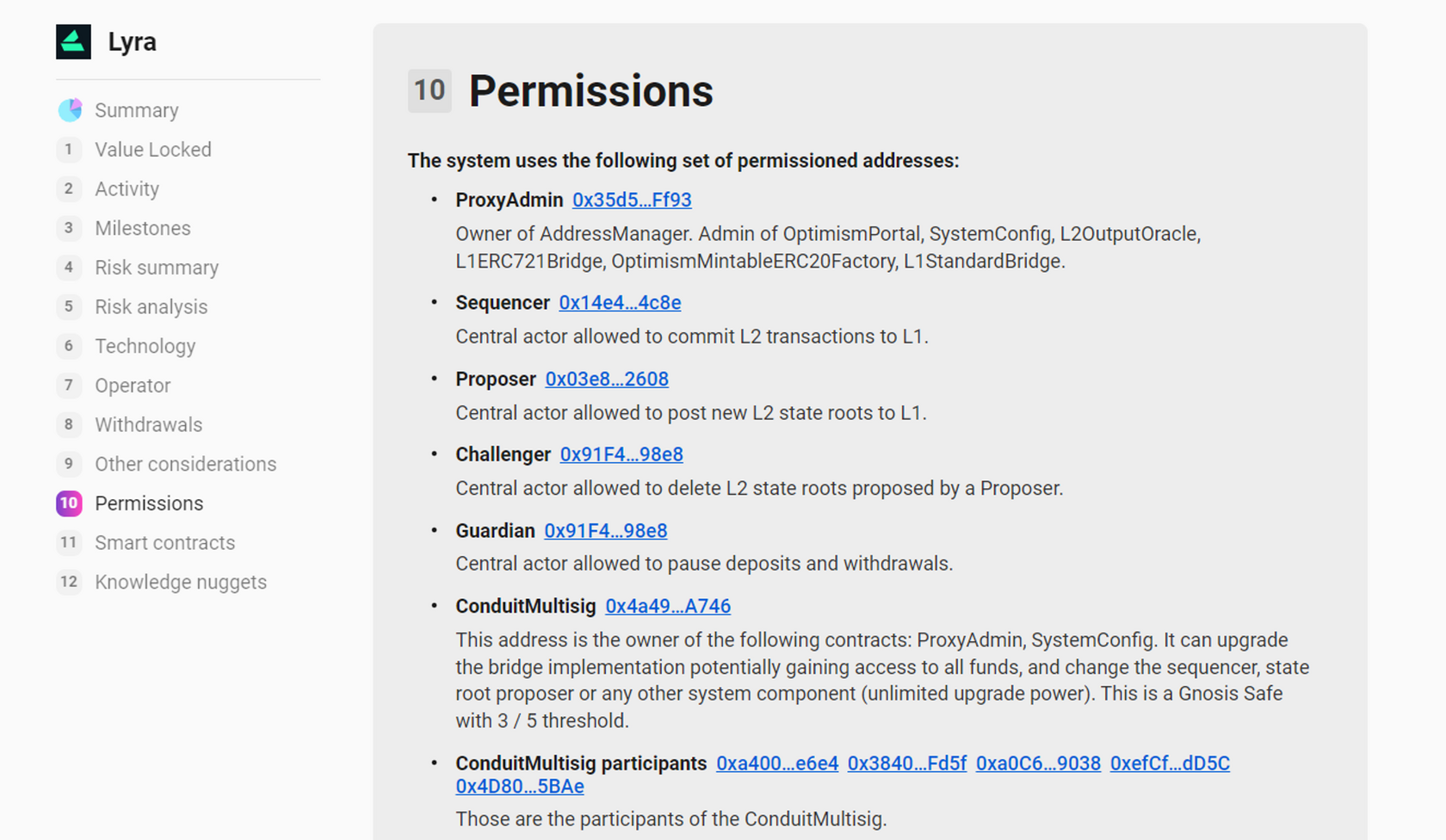Follow the Proposer address 0x03e8…2608 link
Image resolution: width=1446 pixels, height=840 pixels.
(607, 379)
